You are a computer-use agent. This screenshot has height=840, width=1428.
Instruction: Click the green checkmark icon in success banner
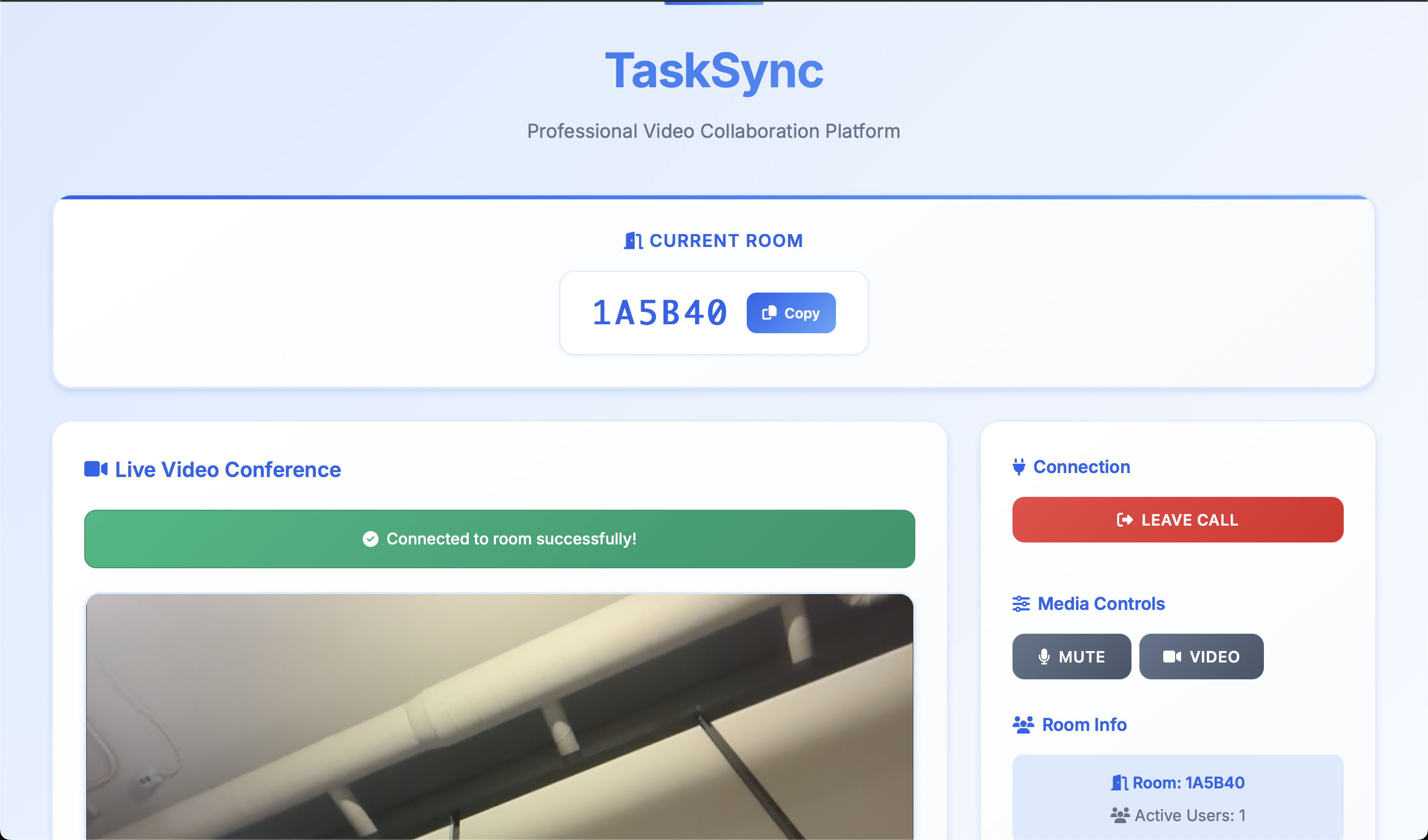click(x=370, y=539)
